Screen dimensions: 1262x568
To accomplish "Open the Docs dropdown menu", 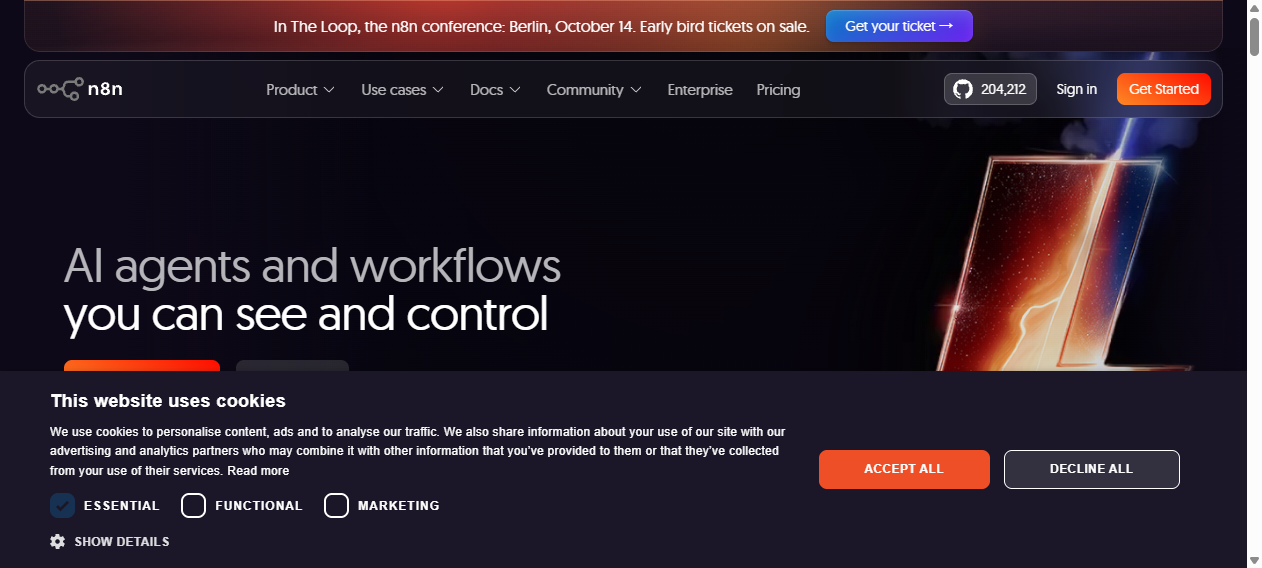I will [496, 90].
